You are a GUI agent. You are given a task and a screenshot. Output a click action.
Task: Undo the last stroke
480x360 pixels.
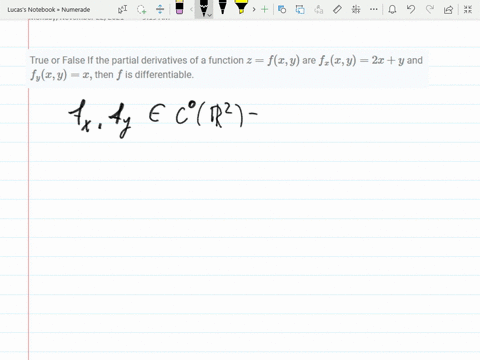(411, 9)
